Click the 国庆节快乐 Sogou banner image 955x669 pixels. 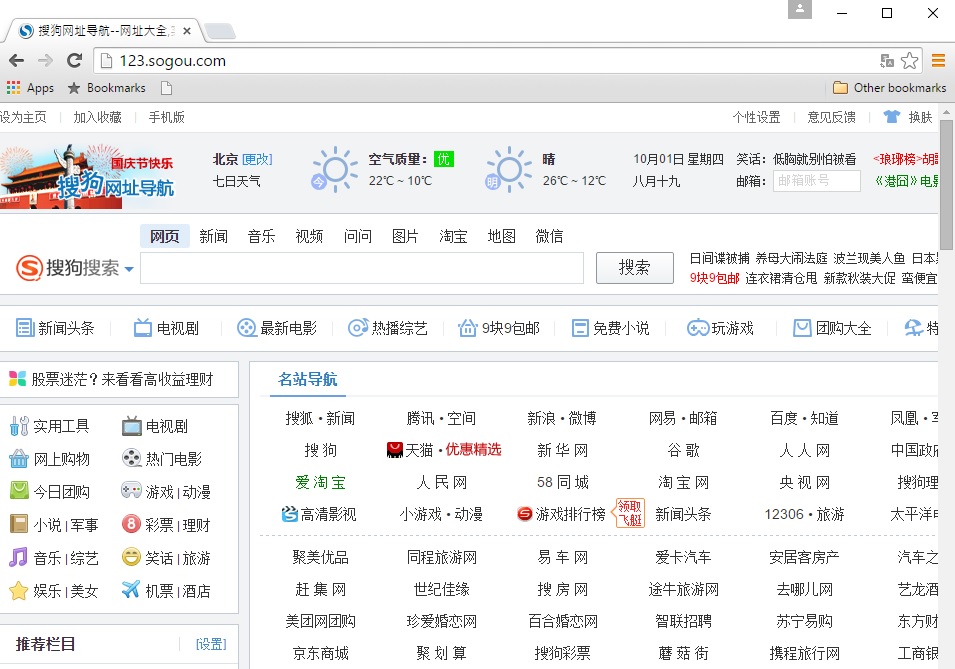[87, 175]
